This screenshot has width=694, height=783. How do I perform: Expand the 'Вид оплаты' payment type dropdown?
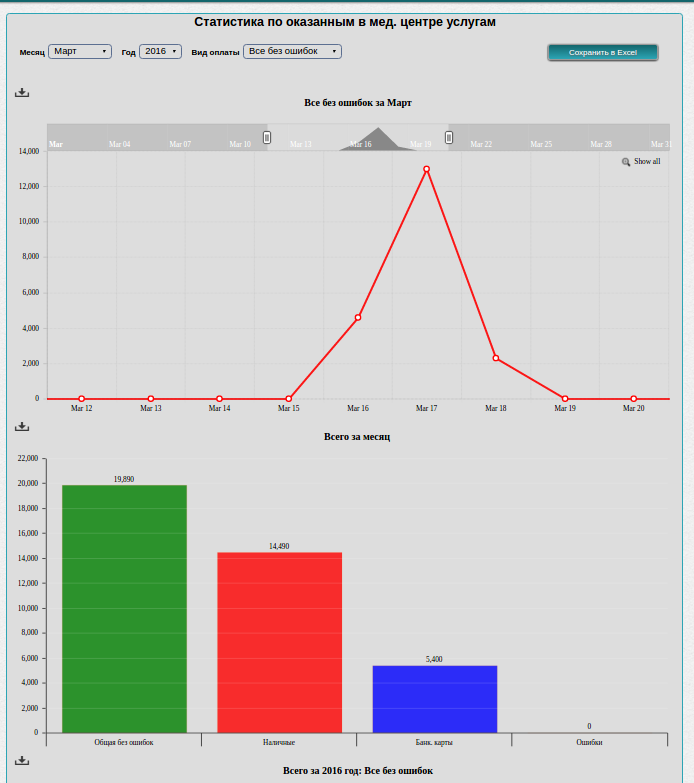click(x=292, y=51)
